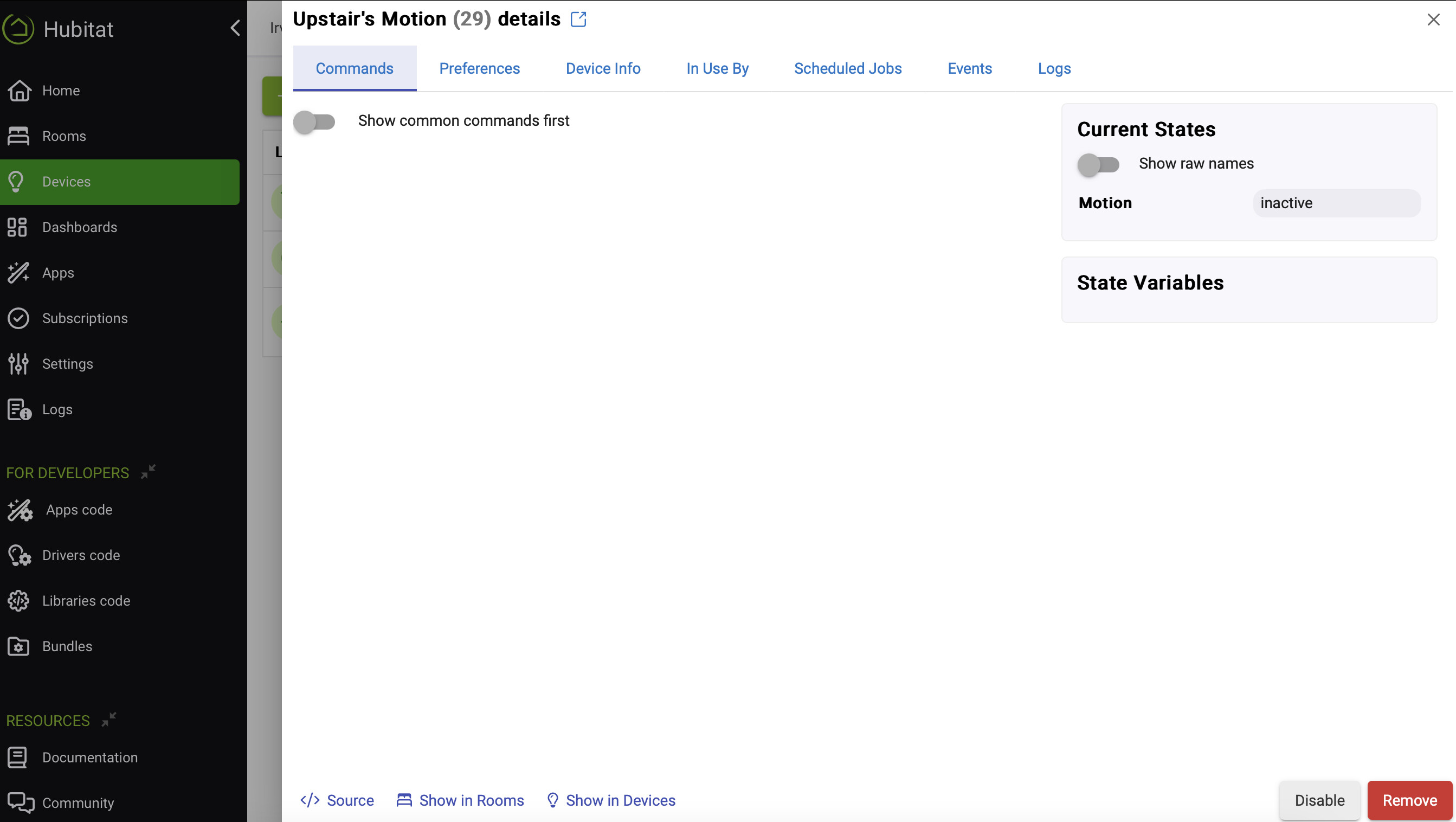The height and width of the screenshot is (822, 1456).
Task: Open the Device Info tab
Action: [603, 68]
